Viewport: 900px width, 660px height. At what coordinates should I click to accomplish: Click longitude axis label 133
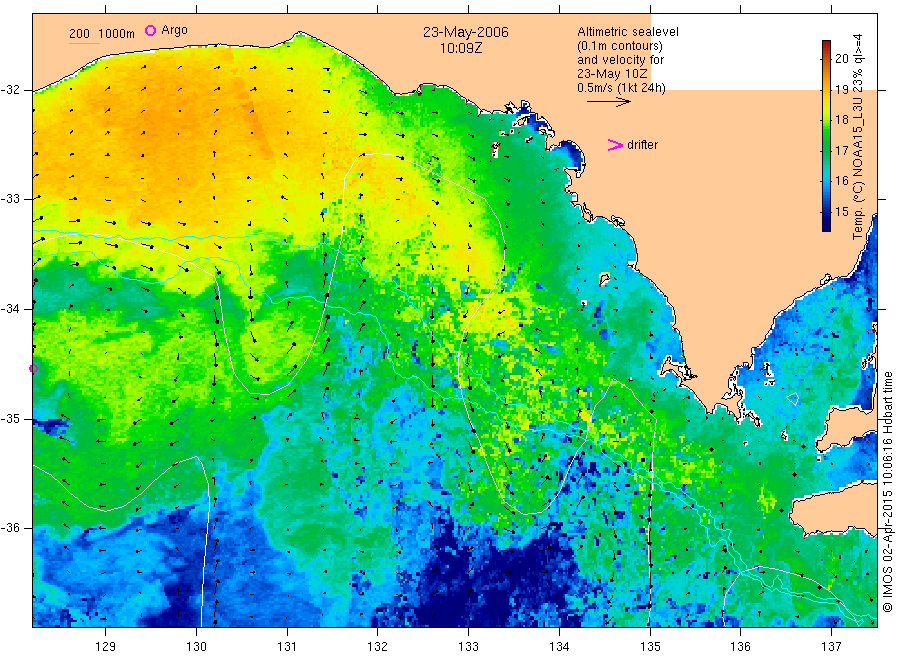[x=468, y=647]
